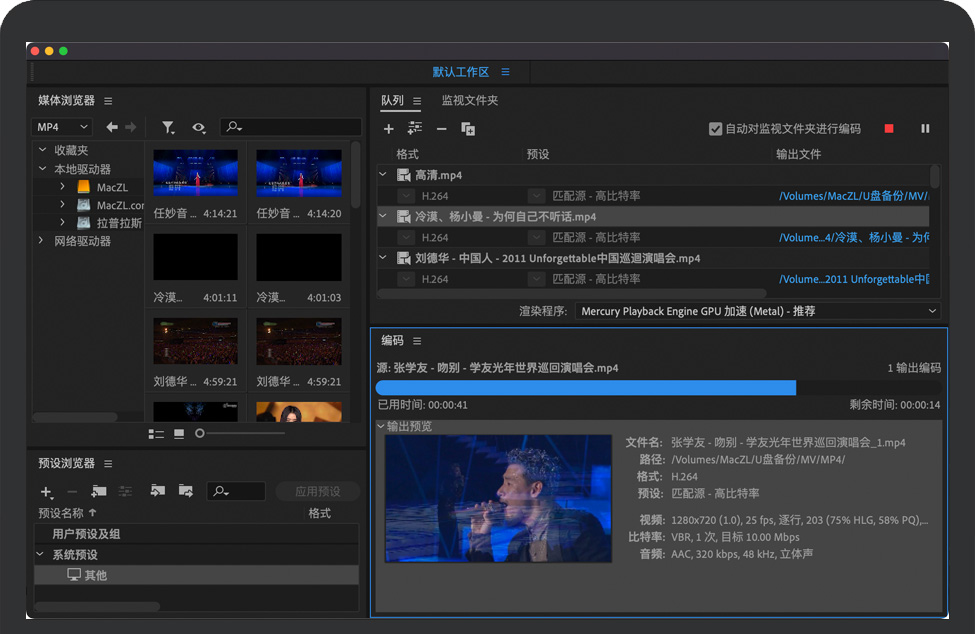Switch media browser to list view
The image size is (975, 634).
156,434
